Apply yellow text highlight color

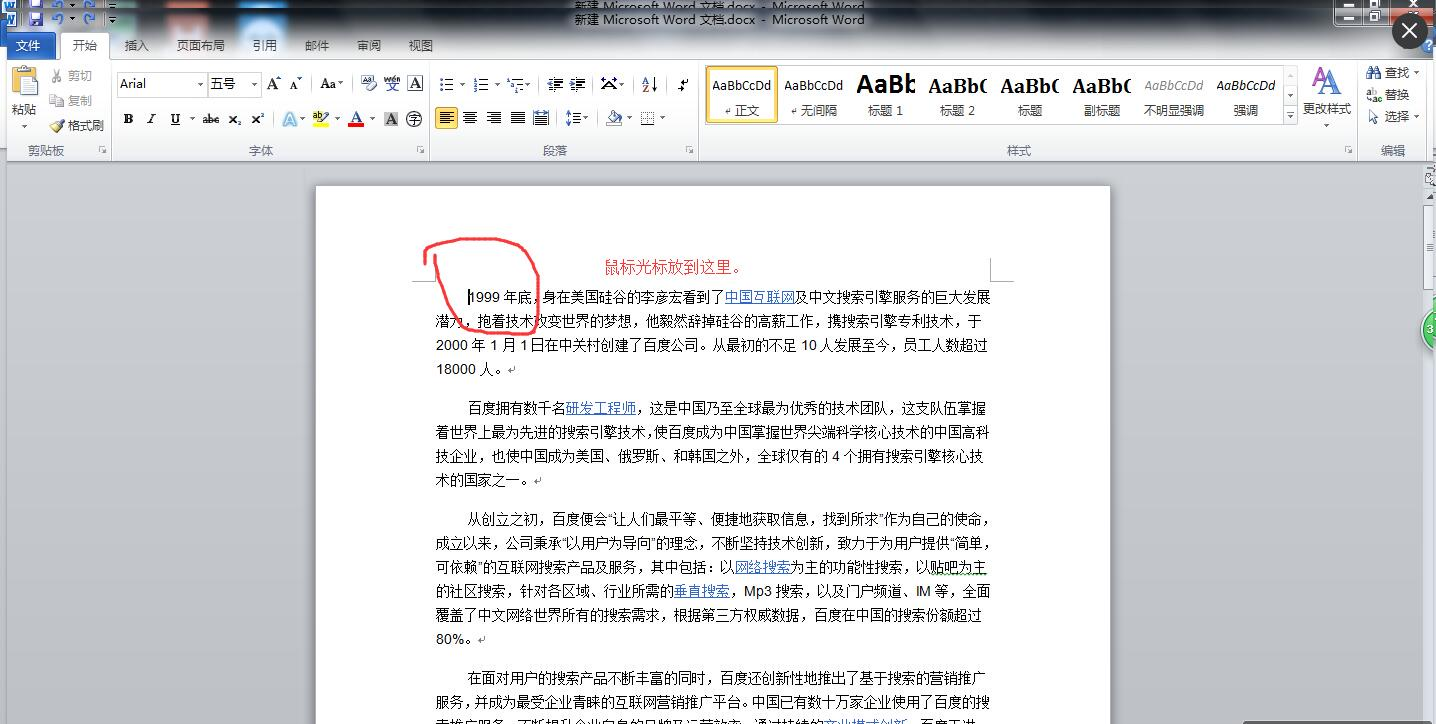point(320,119)
